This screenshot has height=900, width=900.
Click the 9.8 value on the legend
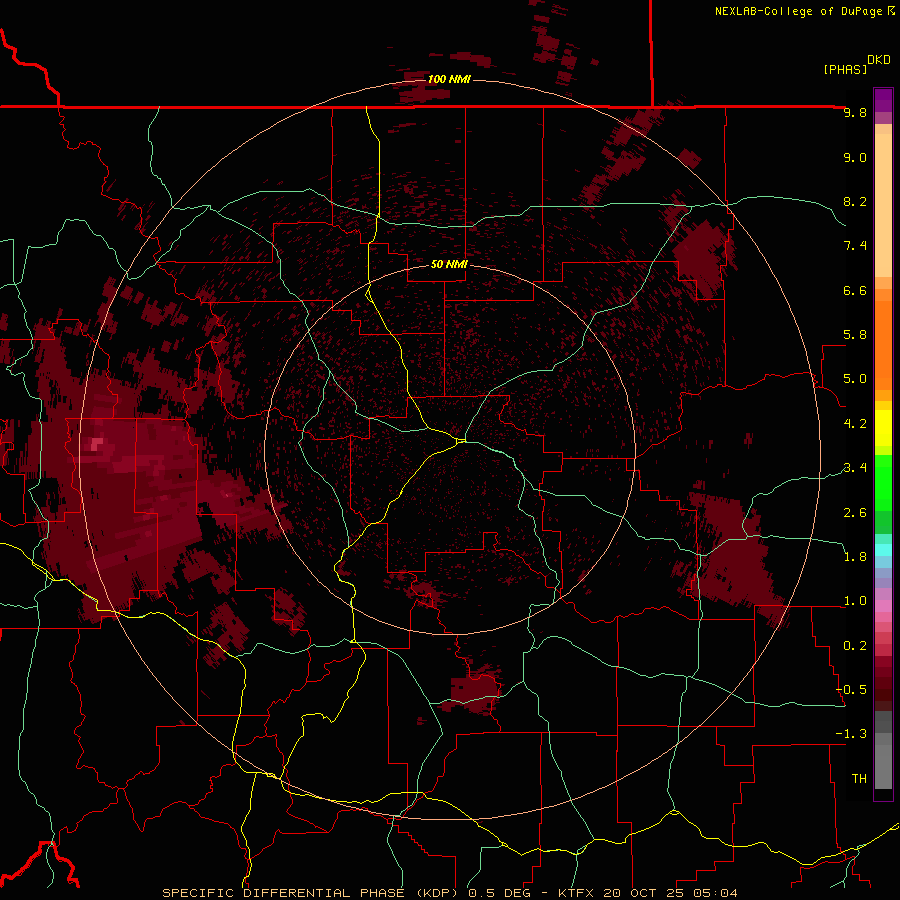point(855,113)
